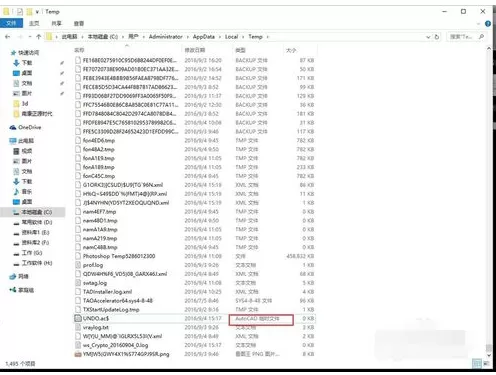Click the file list scrollbar down arrow
The height and width of the screenshot is (375, 496).
coord(489,355)
